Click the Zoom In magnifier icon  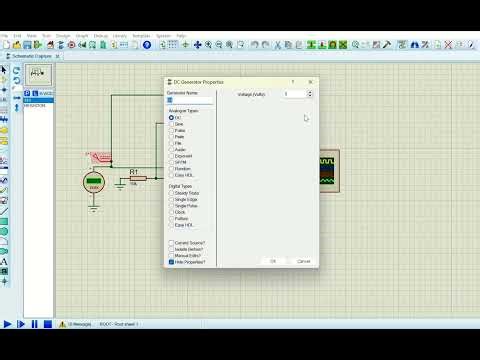pos(208,45)
